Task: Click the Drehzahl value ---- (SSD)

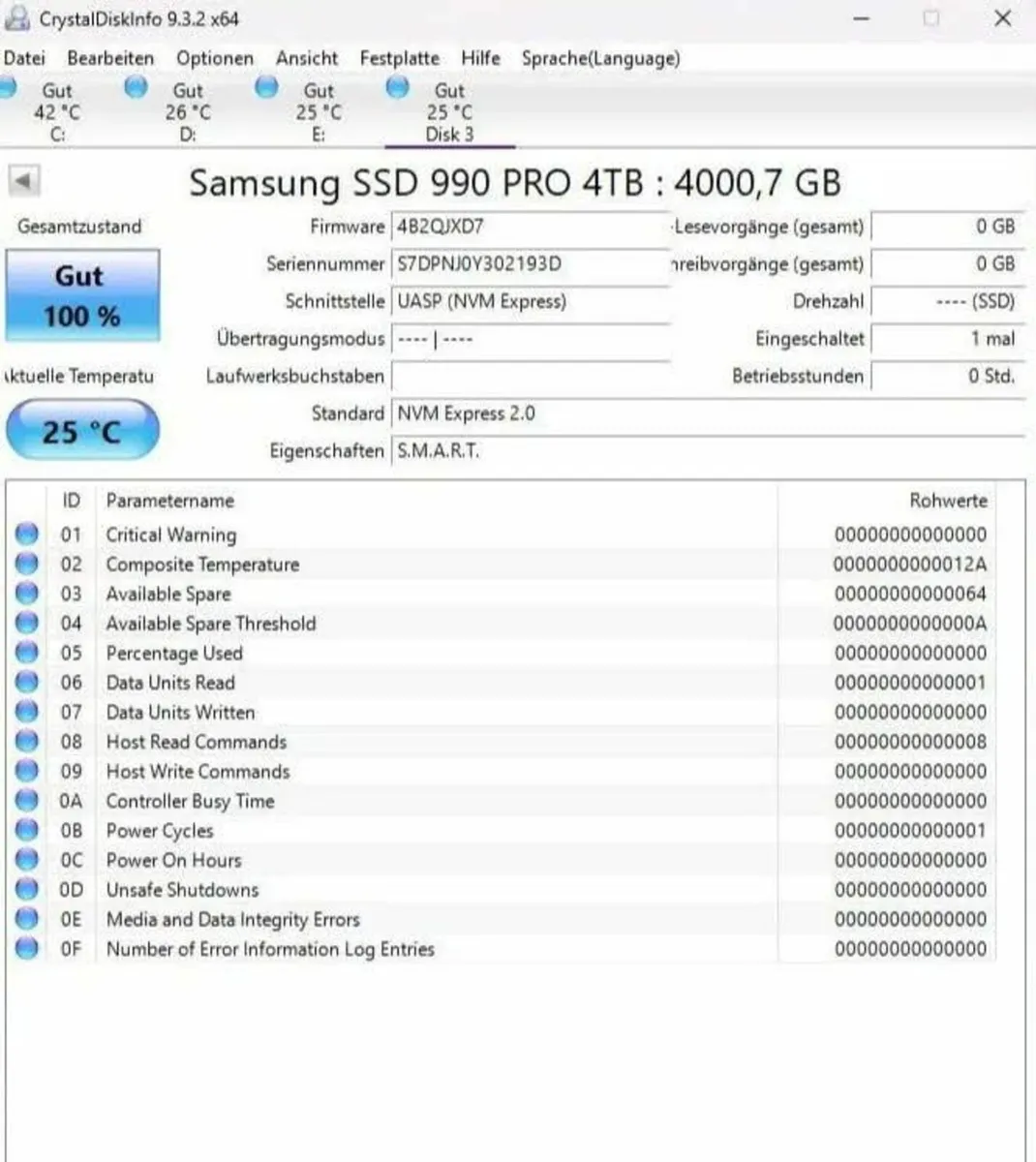Action: (948, 301)
